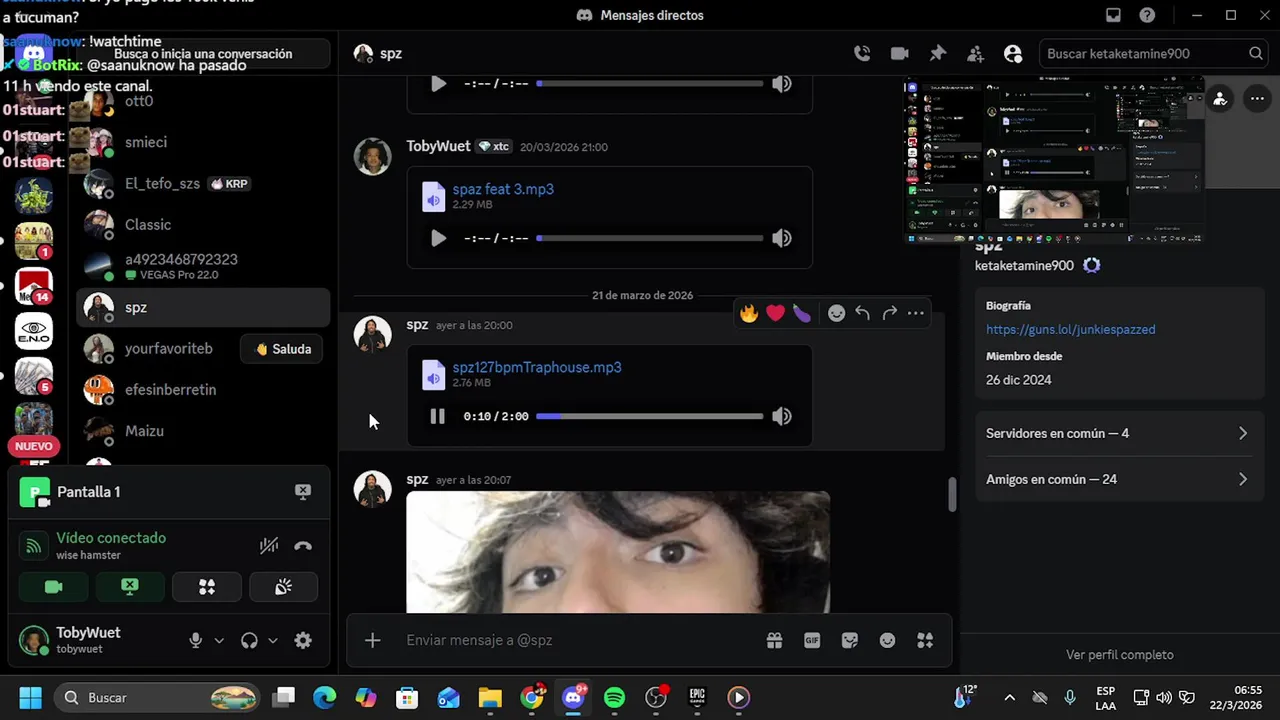Open the soundboard
This screenshot has height=720, width=1280.
(x=283, y=587)
